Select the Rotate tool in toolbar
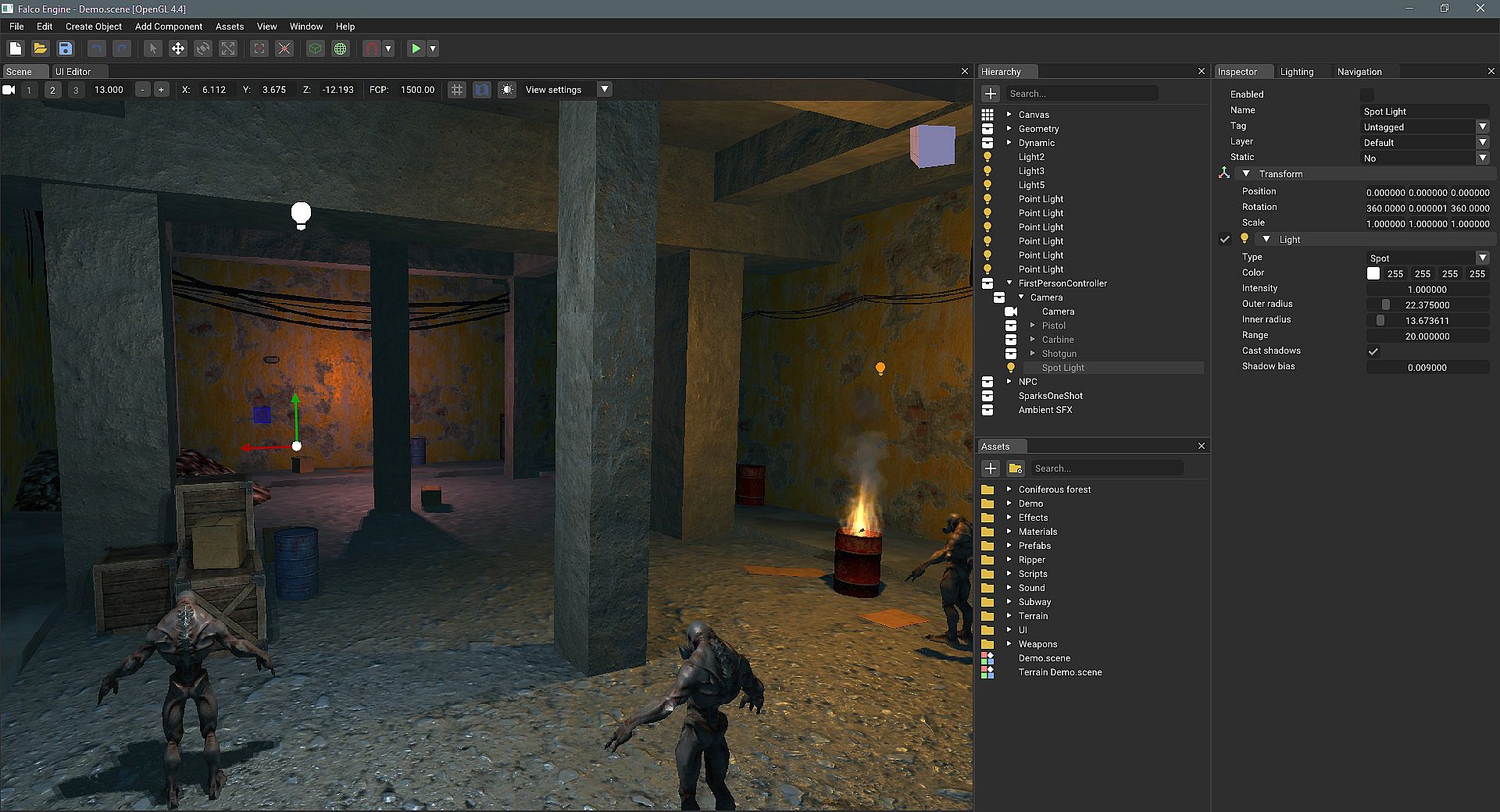The width and height of the screenshot is (1500, 812). tap(203, 48)
